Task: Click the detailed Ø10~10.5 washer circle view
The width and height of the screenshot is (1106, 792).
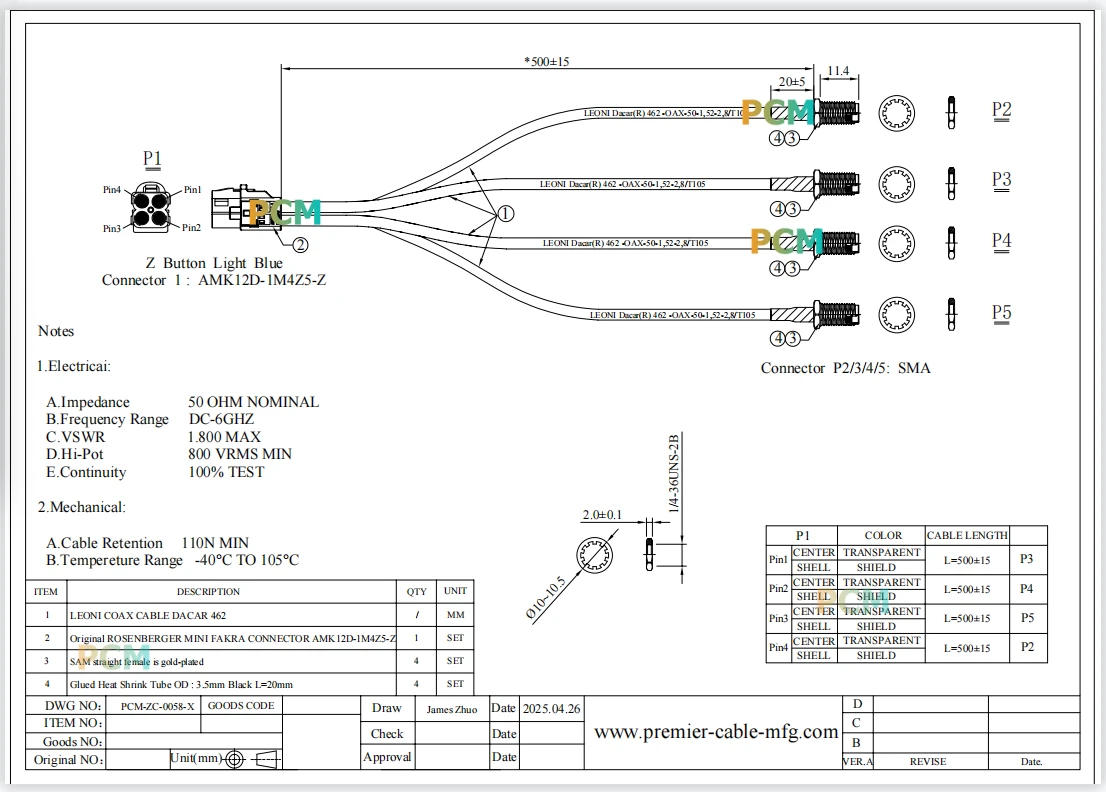Action: click(x=595, y=554)
